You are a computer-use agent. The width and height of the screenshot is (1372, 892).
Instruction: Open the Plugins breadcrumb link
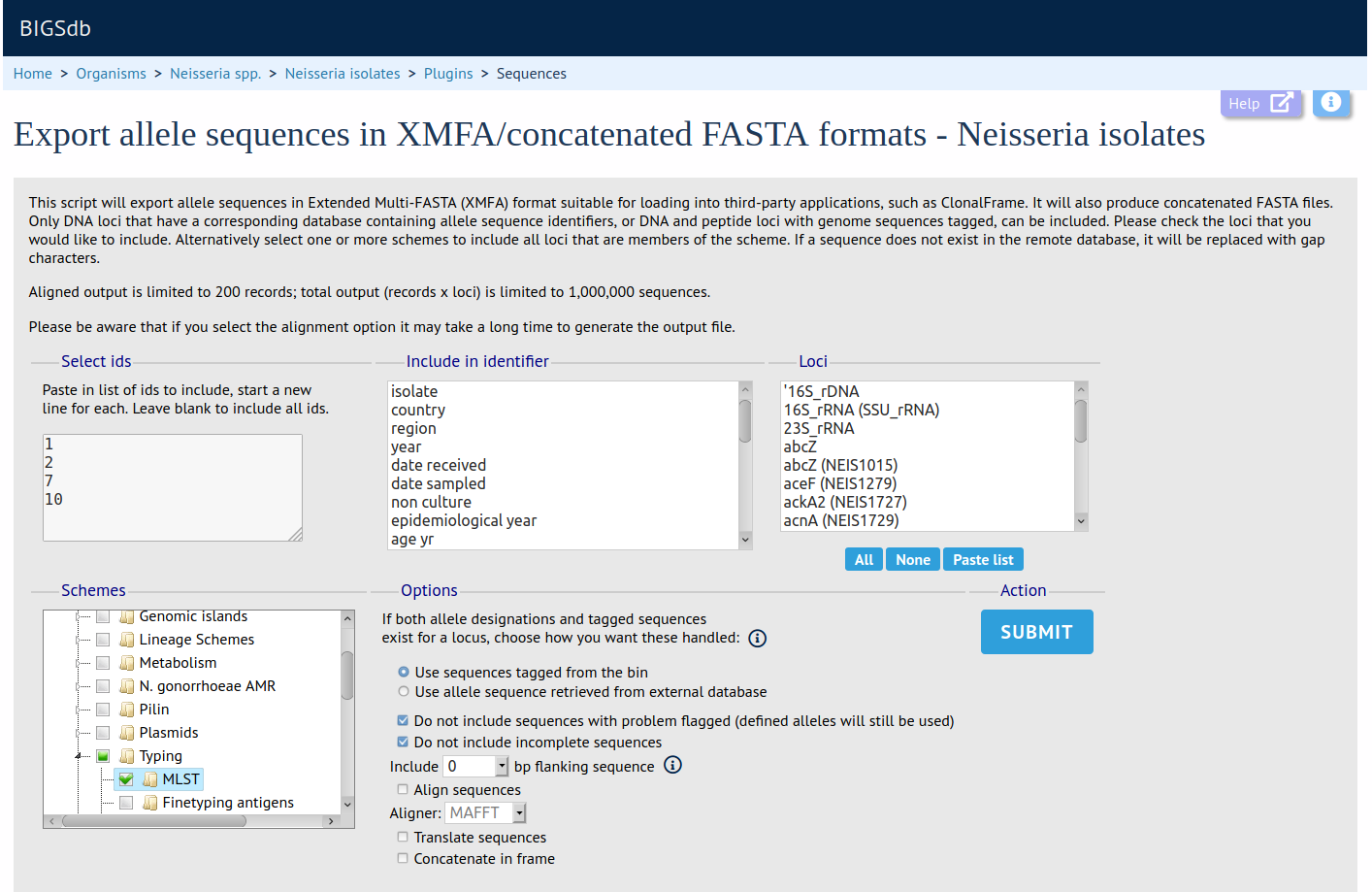(447, 74)
